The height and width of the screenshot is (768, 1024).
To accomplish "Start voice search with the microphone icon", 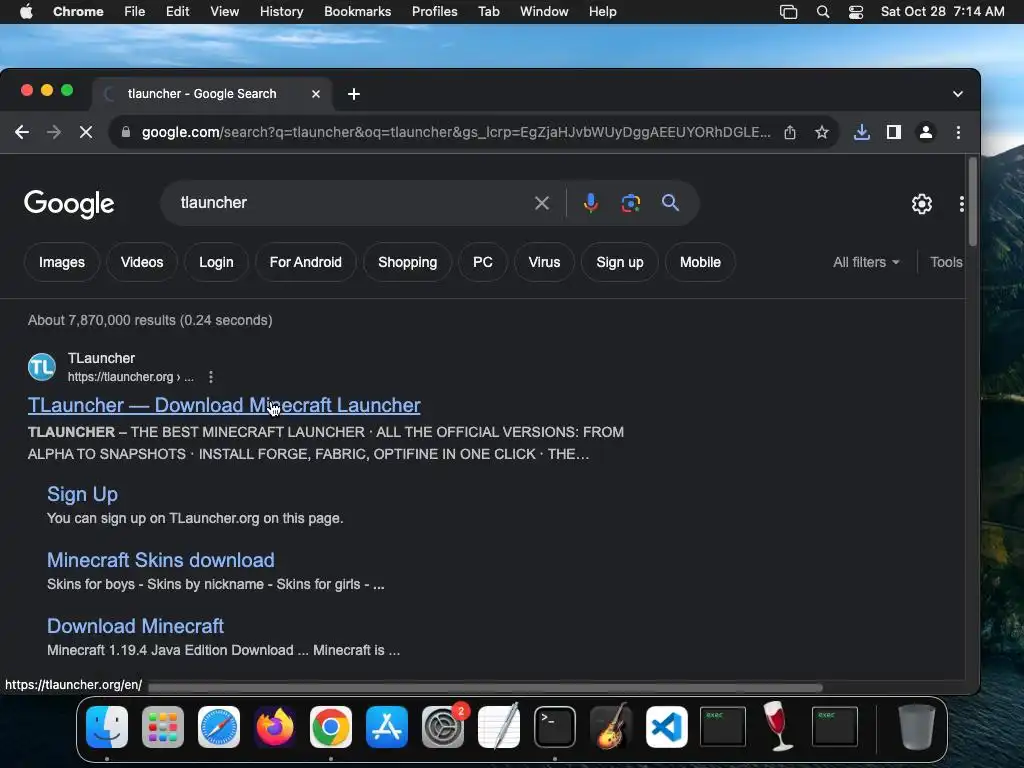I will coord(590,203).
